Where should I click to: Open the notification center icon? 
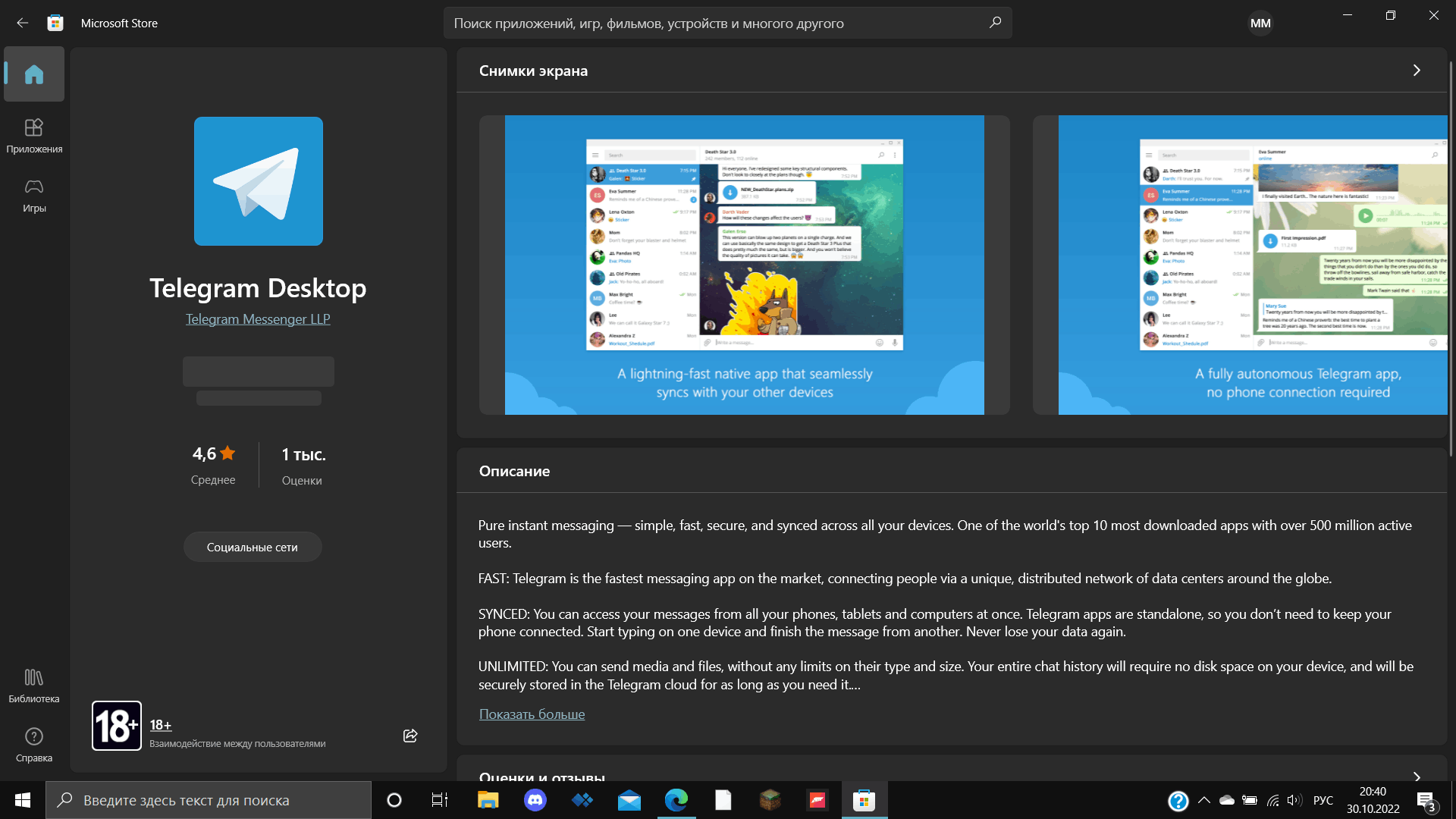point(1426,801)
